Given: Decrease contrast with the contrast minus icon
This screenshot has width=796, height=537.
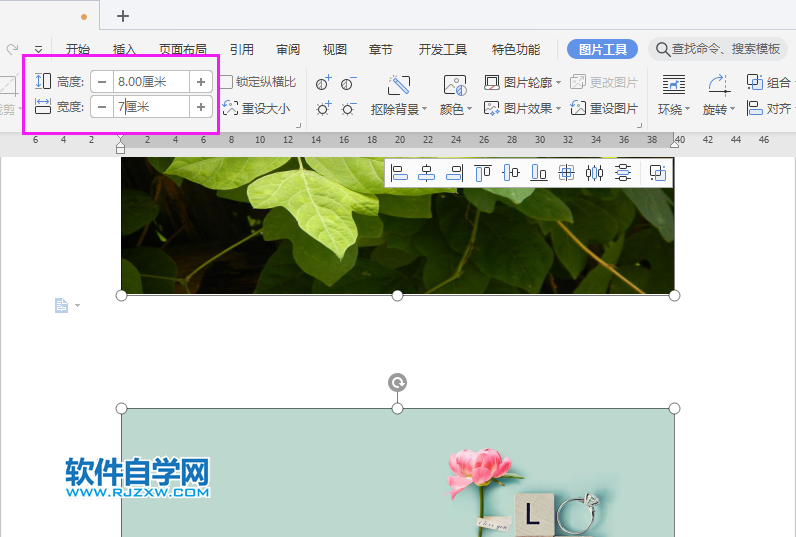Looking at the screenshot, I should [348, 83].
